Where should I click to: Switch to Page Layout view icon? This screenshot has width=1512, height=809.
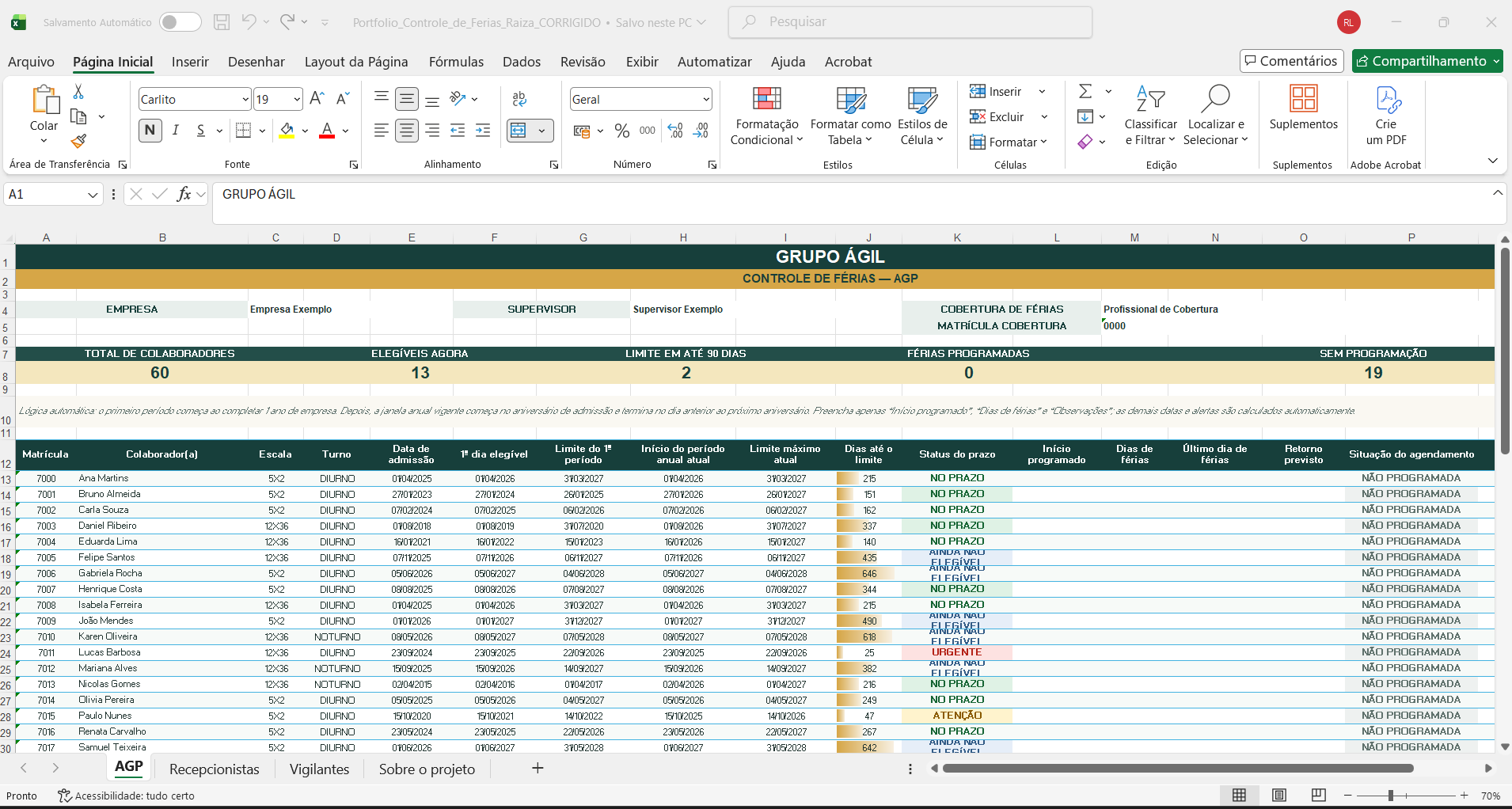[1279, 796]
